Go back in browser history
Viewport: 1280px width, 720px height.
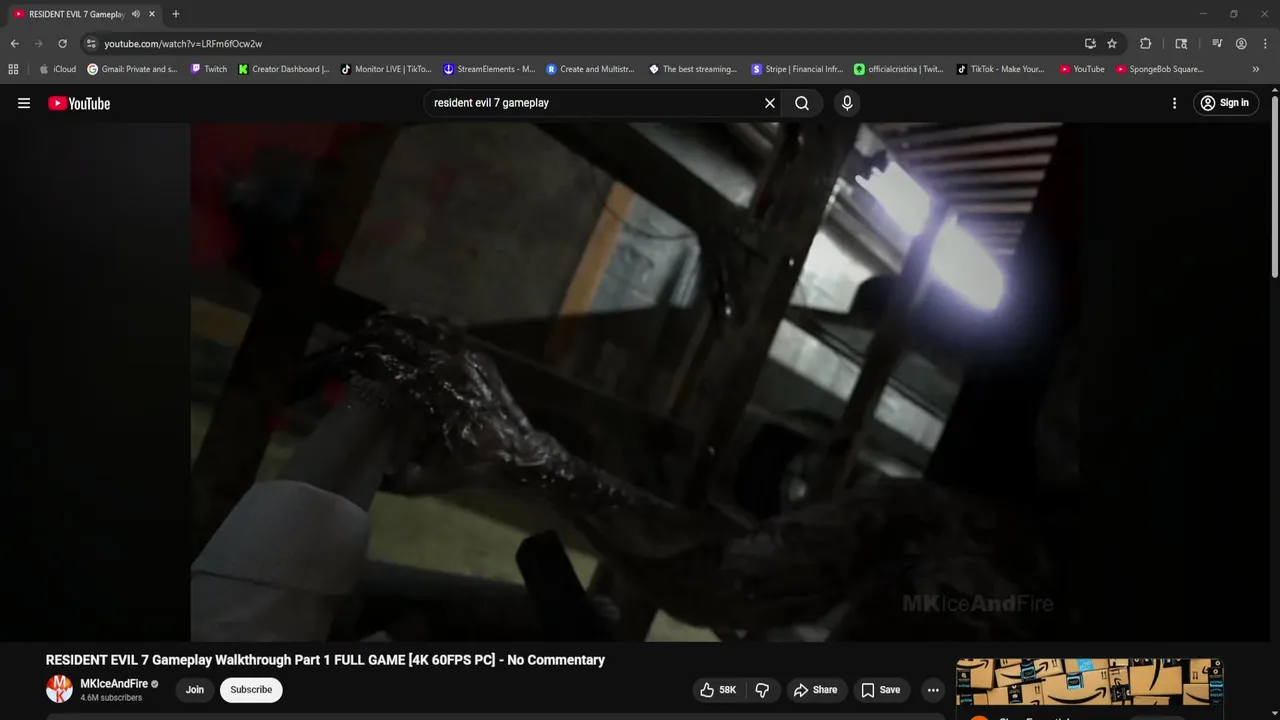[14, 44]
